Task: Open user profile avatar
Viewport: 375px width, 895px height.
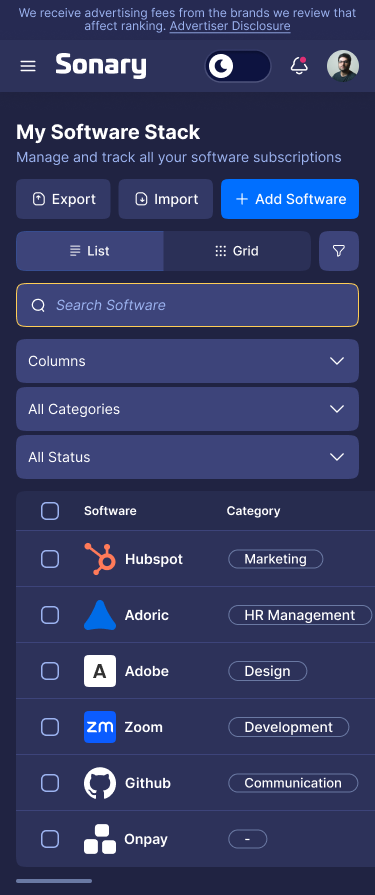Action: (343, 66)
